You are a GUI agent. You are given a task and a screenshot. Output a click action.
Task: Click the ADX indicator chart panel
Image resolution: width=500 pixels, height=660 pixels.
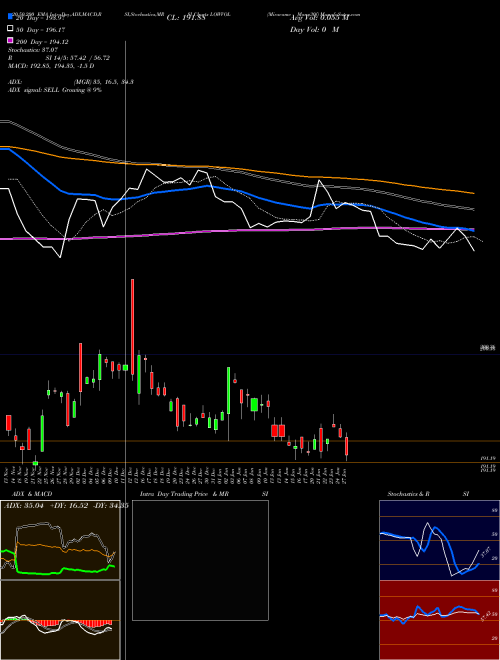(60, 540)
